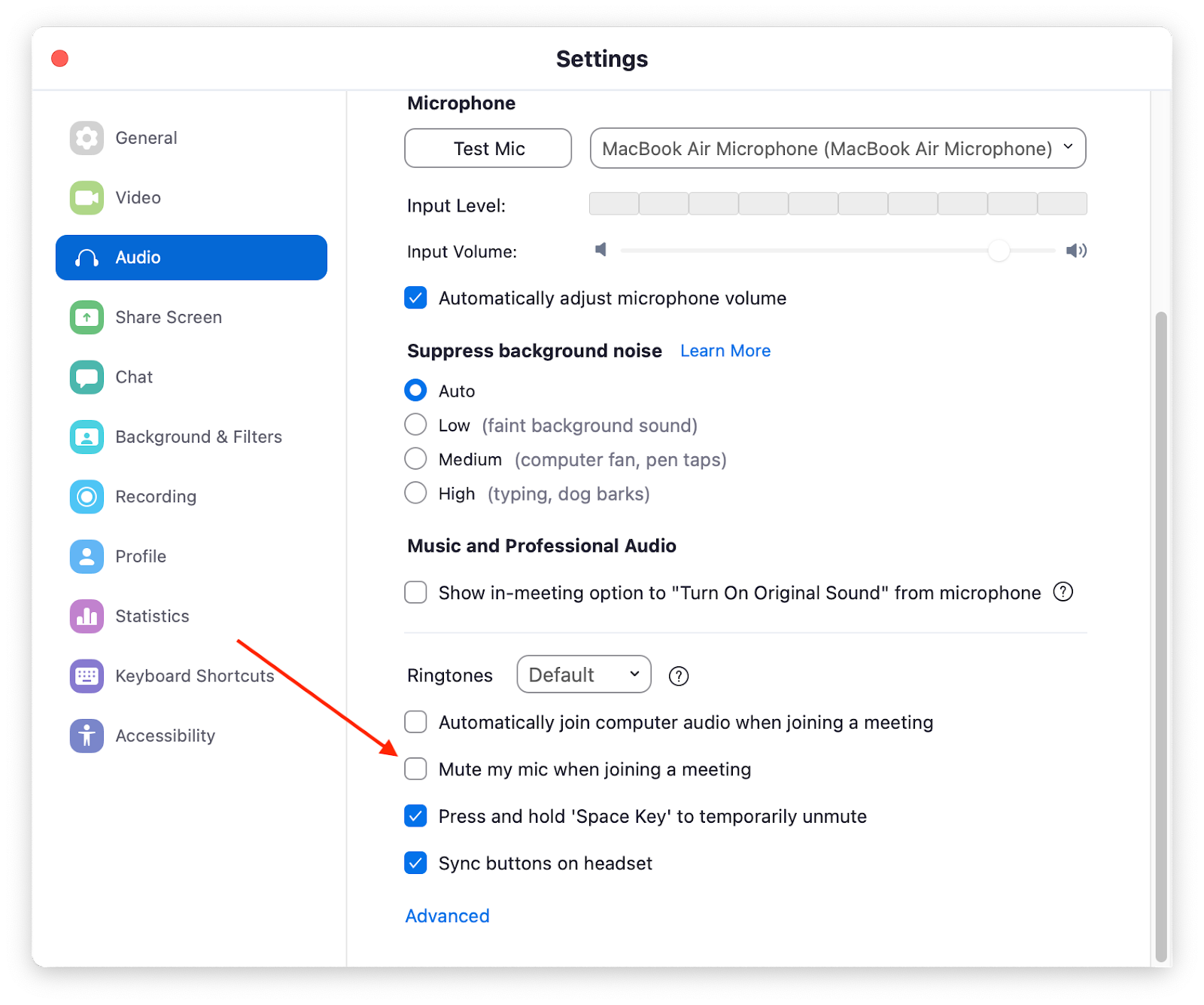Image resolution: width=1204 pixels, height=1005 pixels.
Task: Open the microphone device dropdown
Action: pos(838,148)
